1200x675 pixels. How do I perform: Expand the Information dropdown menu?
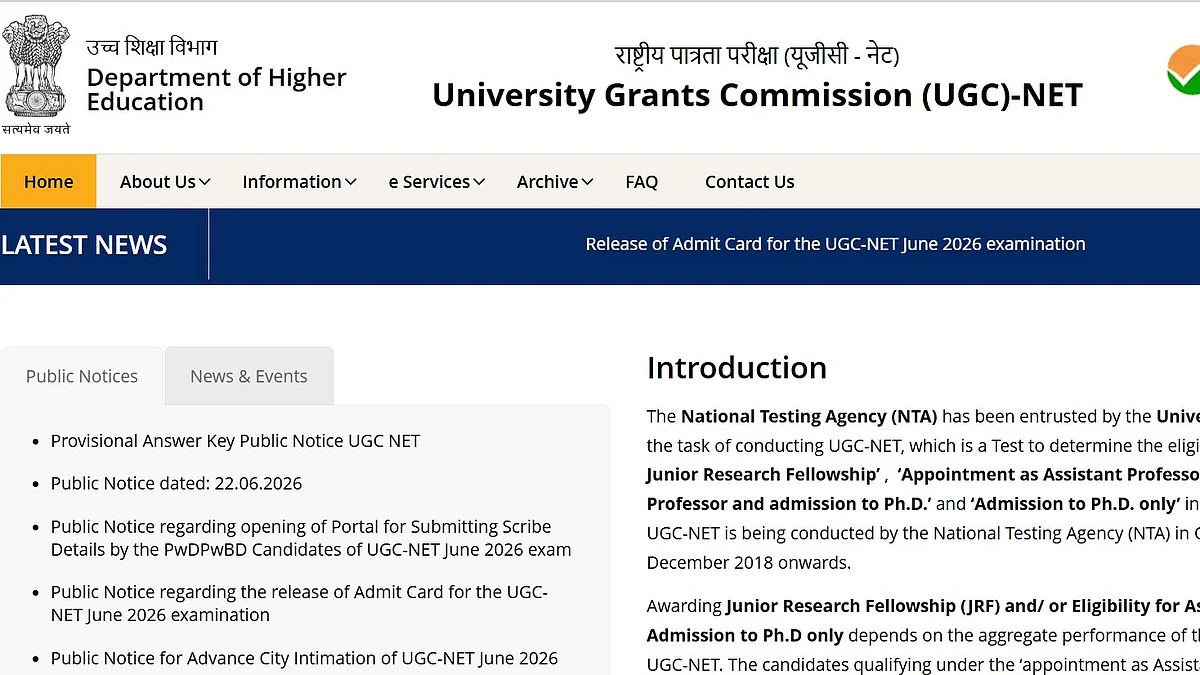(299, 181)
